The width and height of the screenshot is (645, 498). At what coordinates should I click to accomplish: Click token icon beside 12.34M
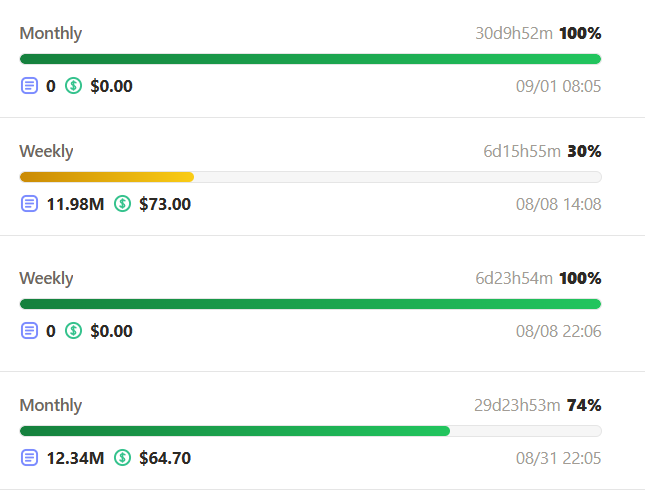point(29,458)
